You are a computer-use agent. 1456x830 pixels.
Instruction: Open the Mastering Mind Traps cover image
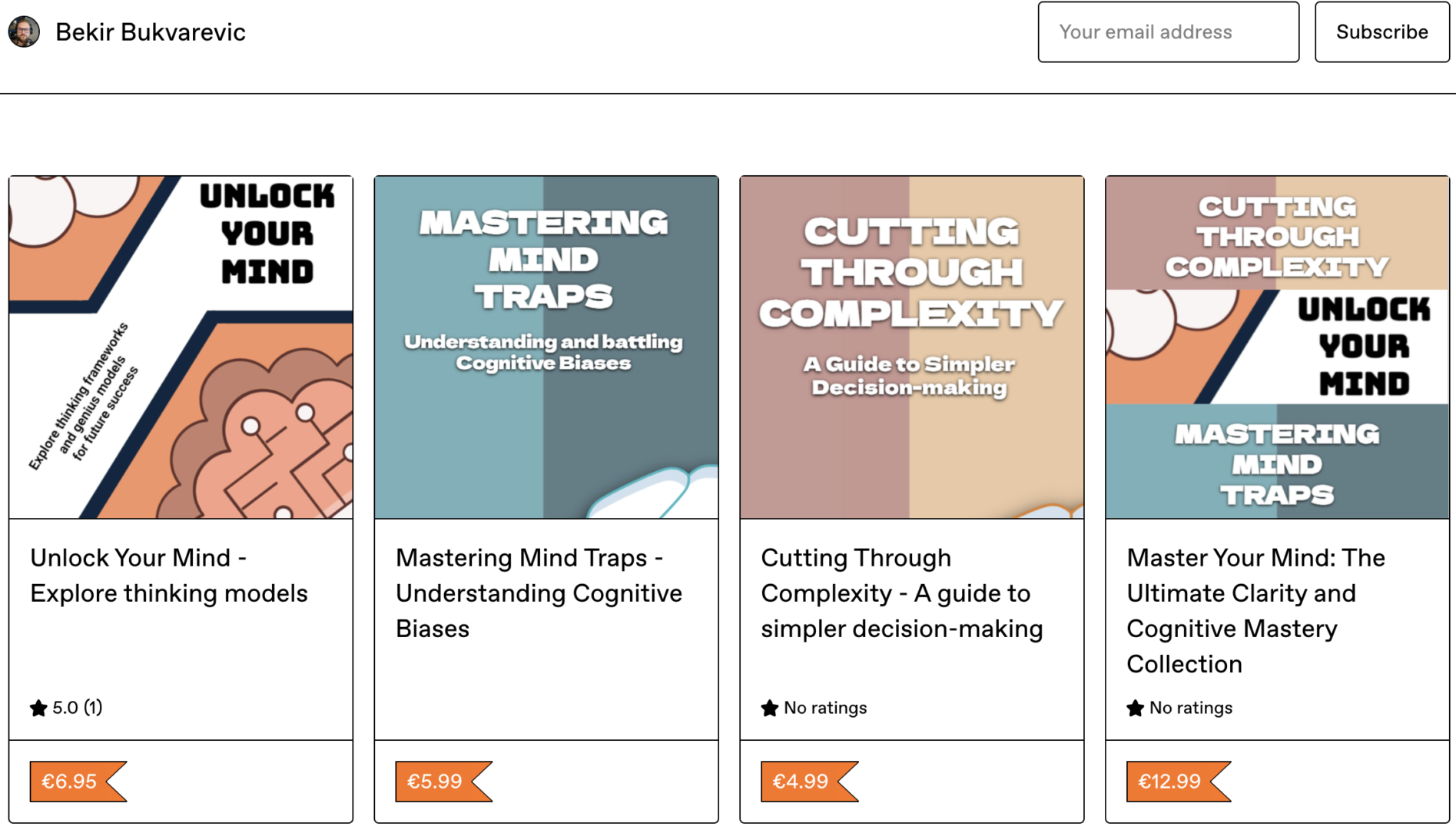[x=546, y=347]
